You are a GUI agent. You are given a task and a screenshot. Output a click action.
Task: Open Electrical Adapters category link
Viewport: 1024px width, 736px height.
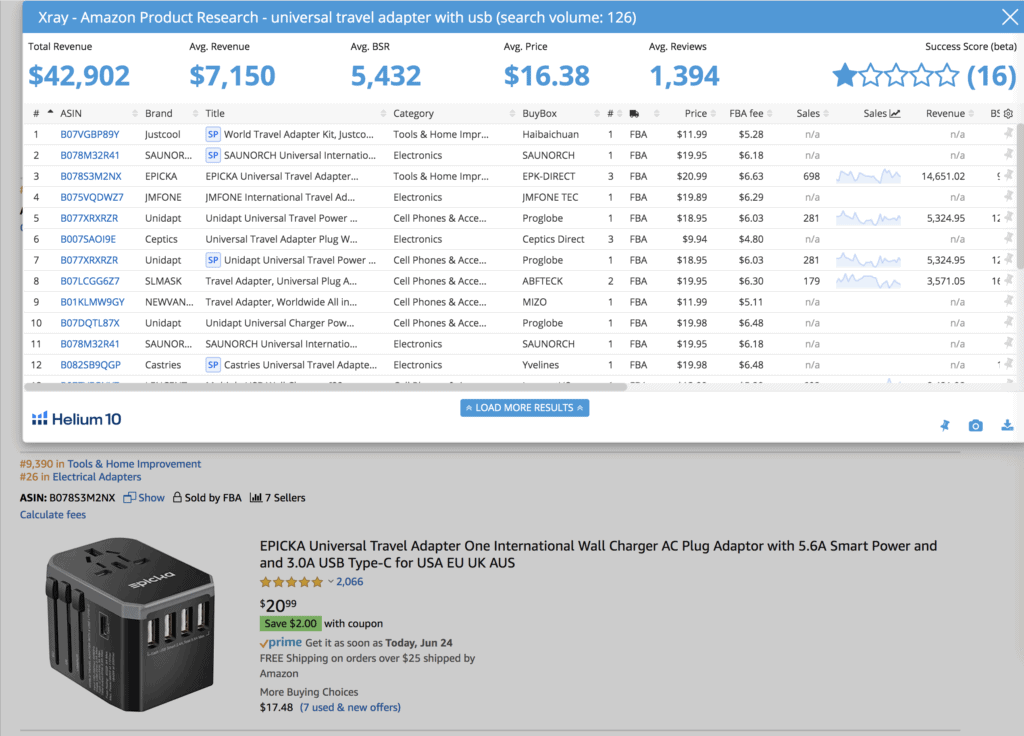[97, 477]
